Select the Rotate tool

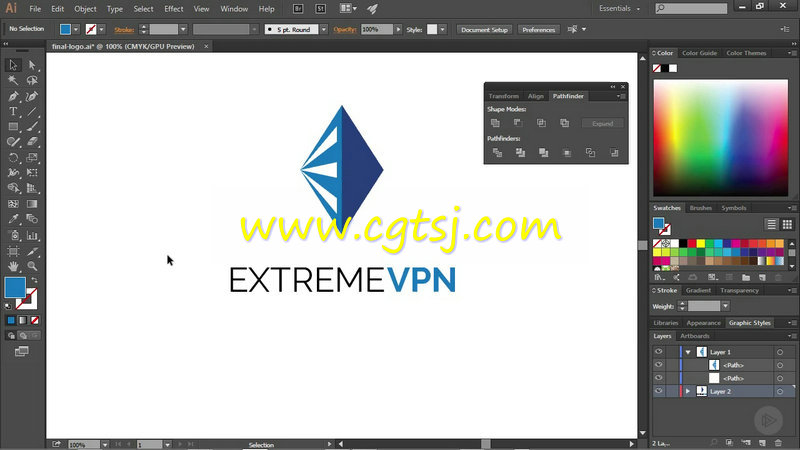coord(13,158)
